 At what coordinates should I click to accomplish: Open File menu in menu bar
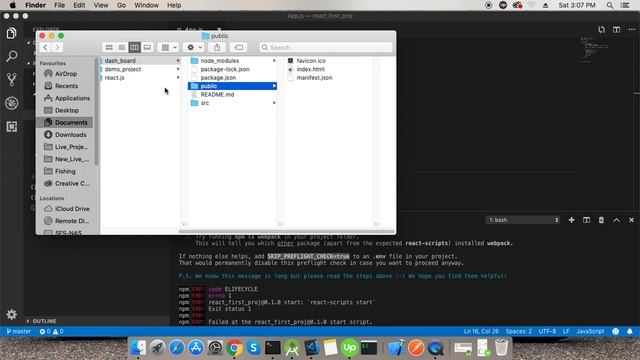coord(60,5)
